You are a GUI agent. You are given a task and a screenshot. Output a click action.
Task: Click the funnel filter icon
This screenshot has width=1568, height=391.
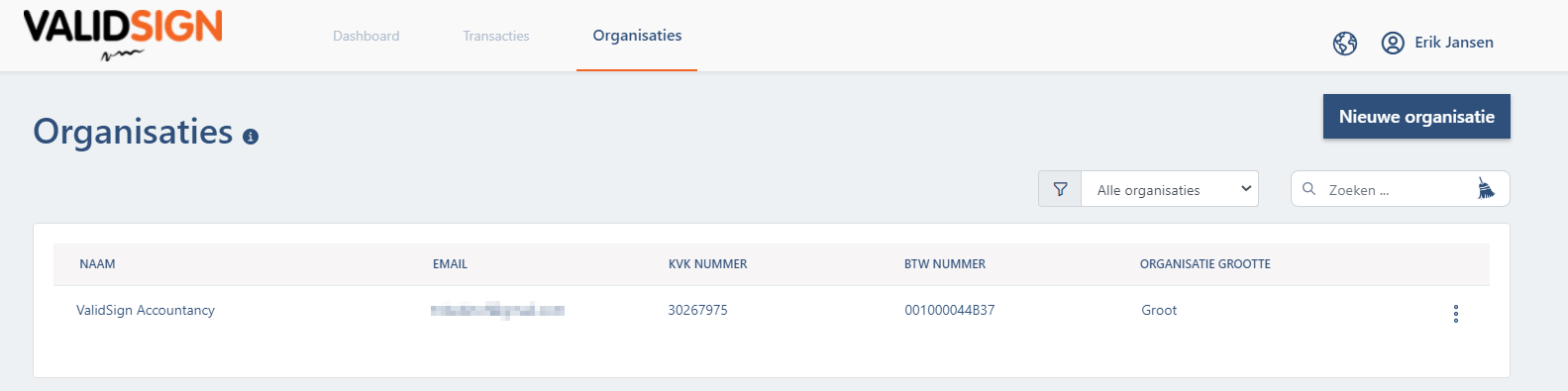coord(1060,189)
